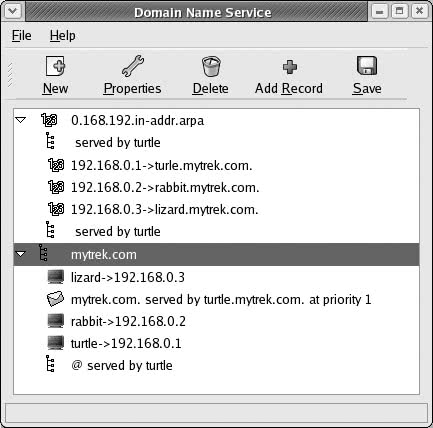Screen dimensions: 433x428
Task: Click the Add Record plus icon
Action: [290, 67]
